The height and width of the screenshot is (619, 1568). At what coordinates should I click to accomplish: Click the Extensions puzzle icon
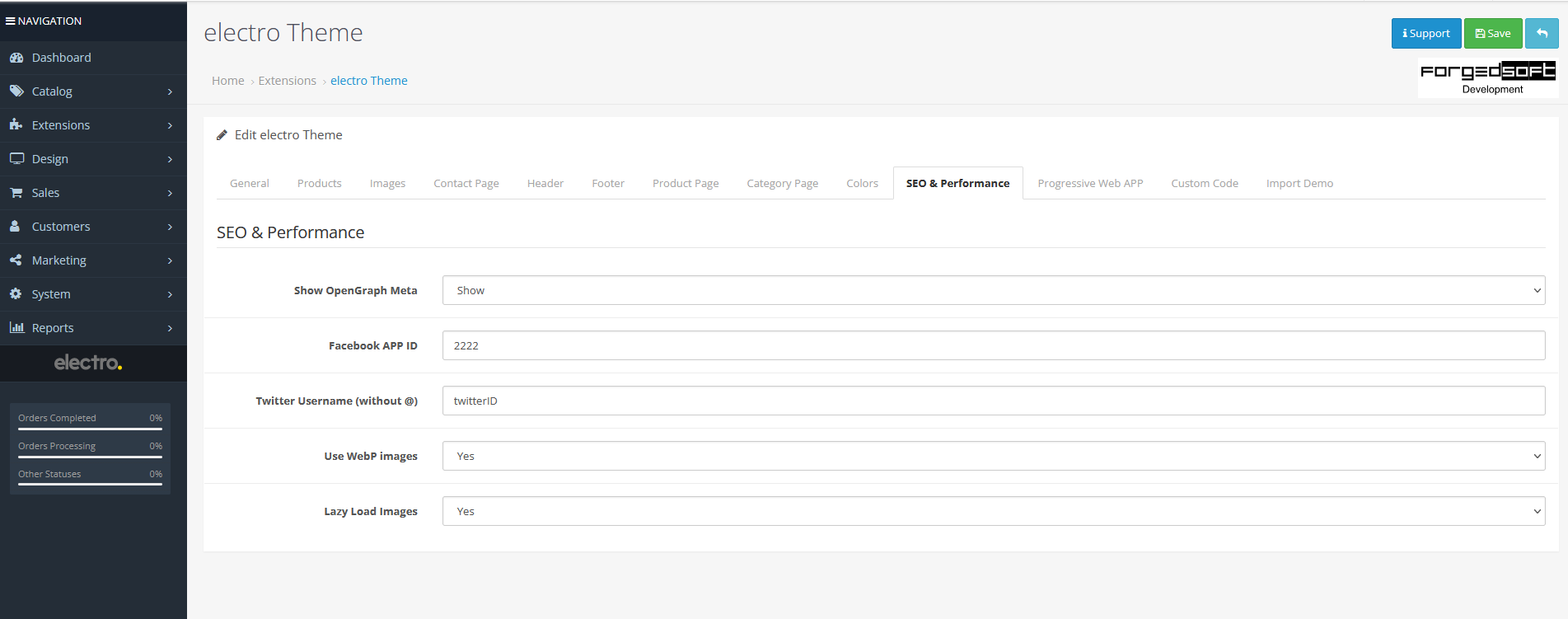[x=16, y=125]
